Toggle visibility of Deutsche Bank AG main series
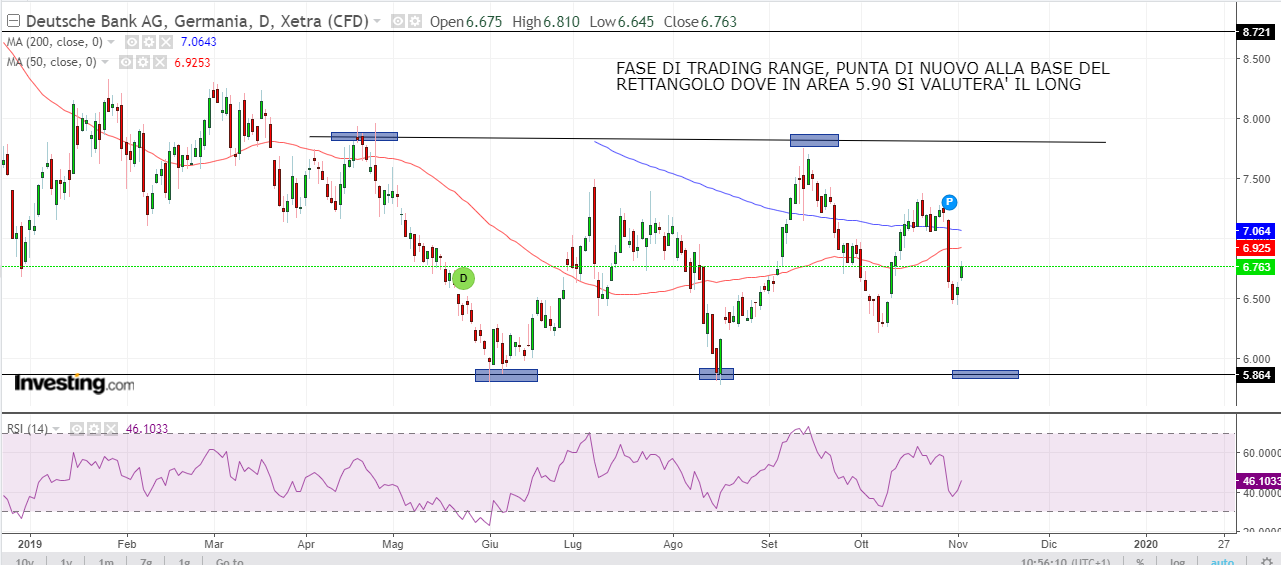Image resolution: width=1281 pixels, height=565 pixels. coord(398,21)
